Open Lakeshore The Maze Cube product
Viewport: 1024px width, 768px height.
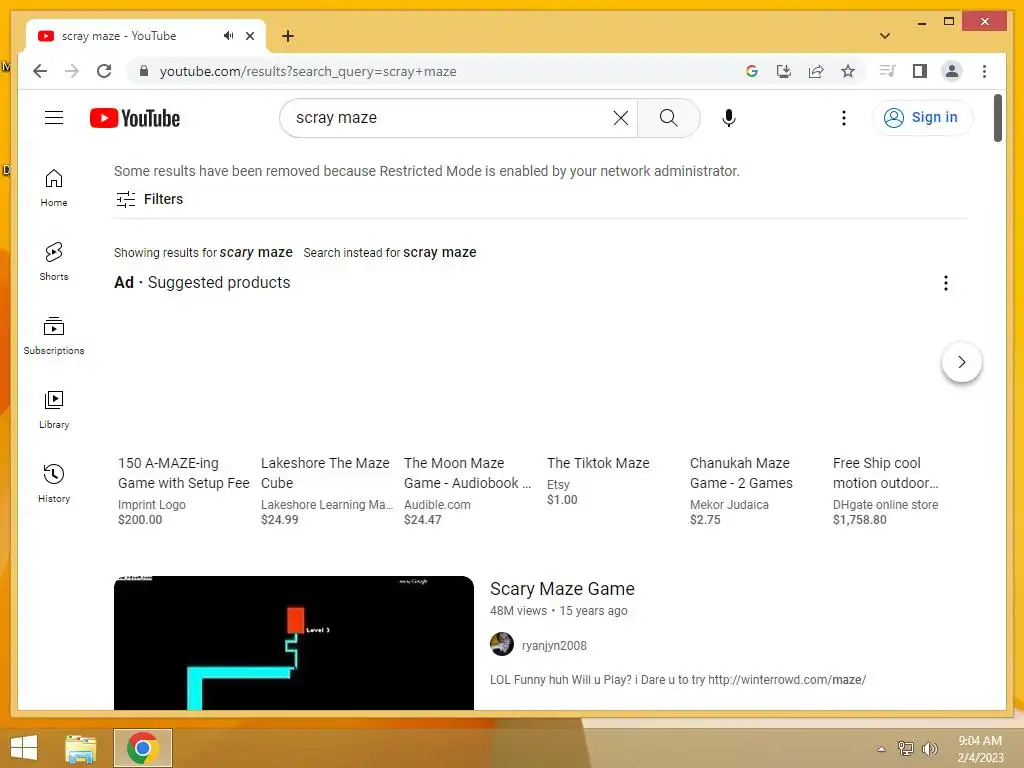325,473
